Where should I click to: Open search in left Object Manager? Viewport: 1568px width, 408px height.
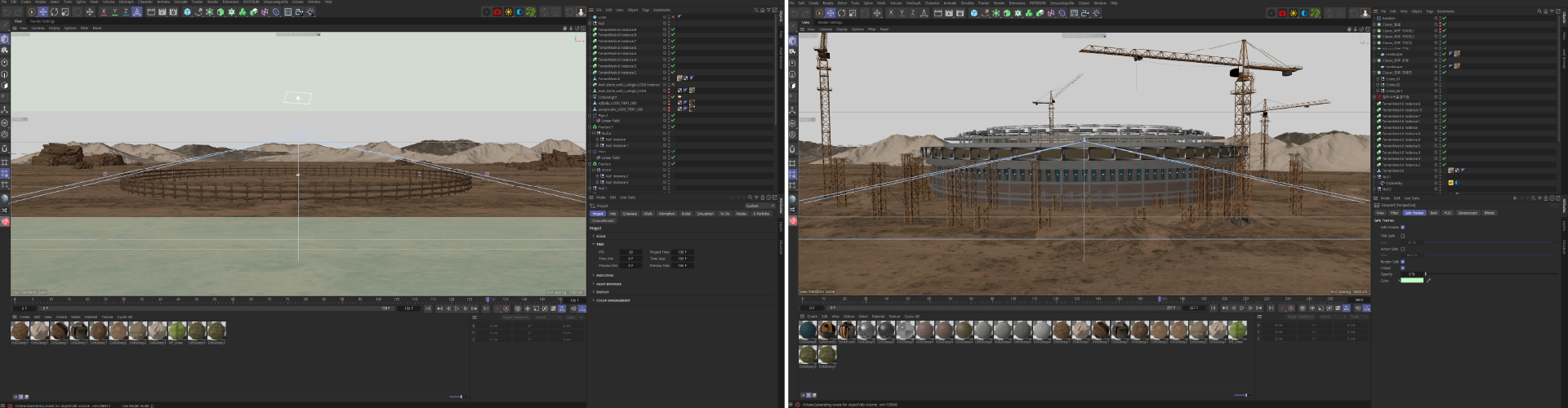[756, 10]
